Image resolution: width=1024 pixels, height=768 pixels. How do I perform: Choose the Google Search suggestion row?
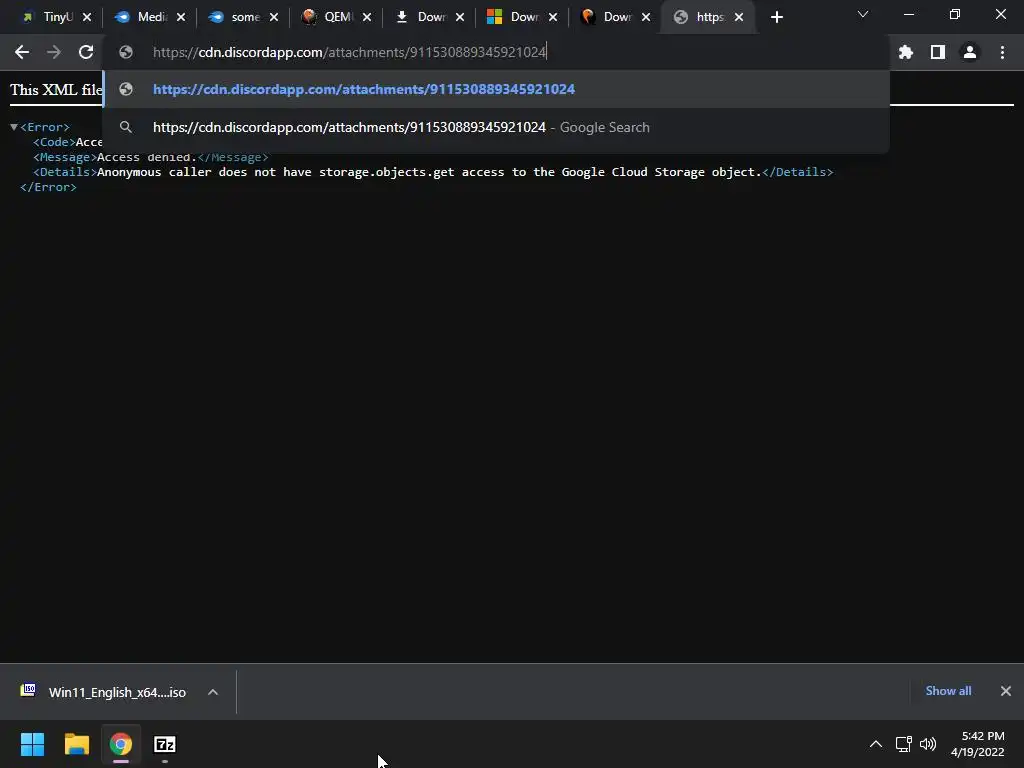pos(496,127)
